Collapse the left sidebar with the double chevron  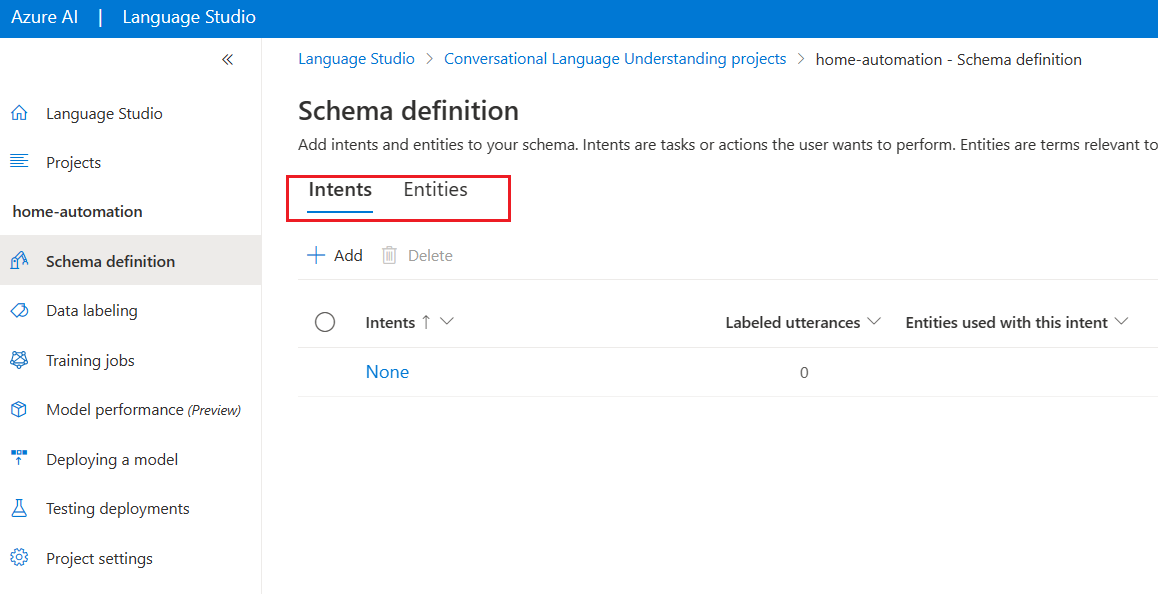[227, 59]
